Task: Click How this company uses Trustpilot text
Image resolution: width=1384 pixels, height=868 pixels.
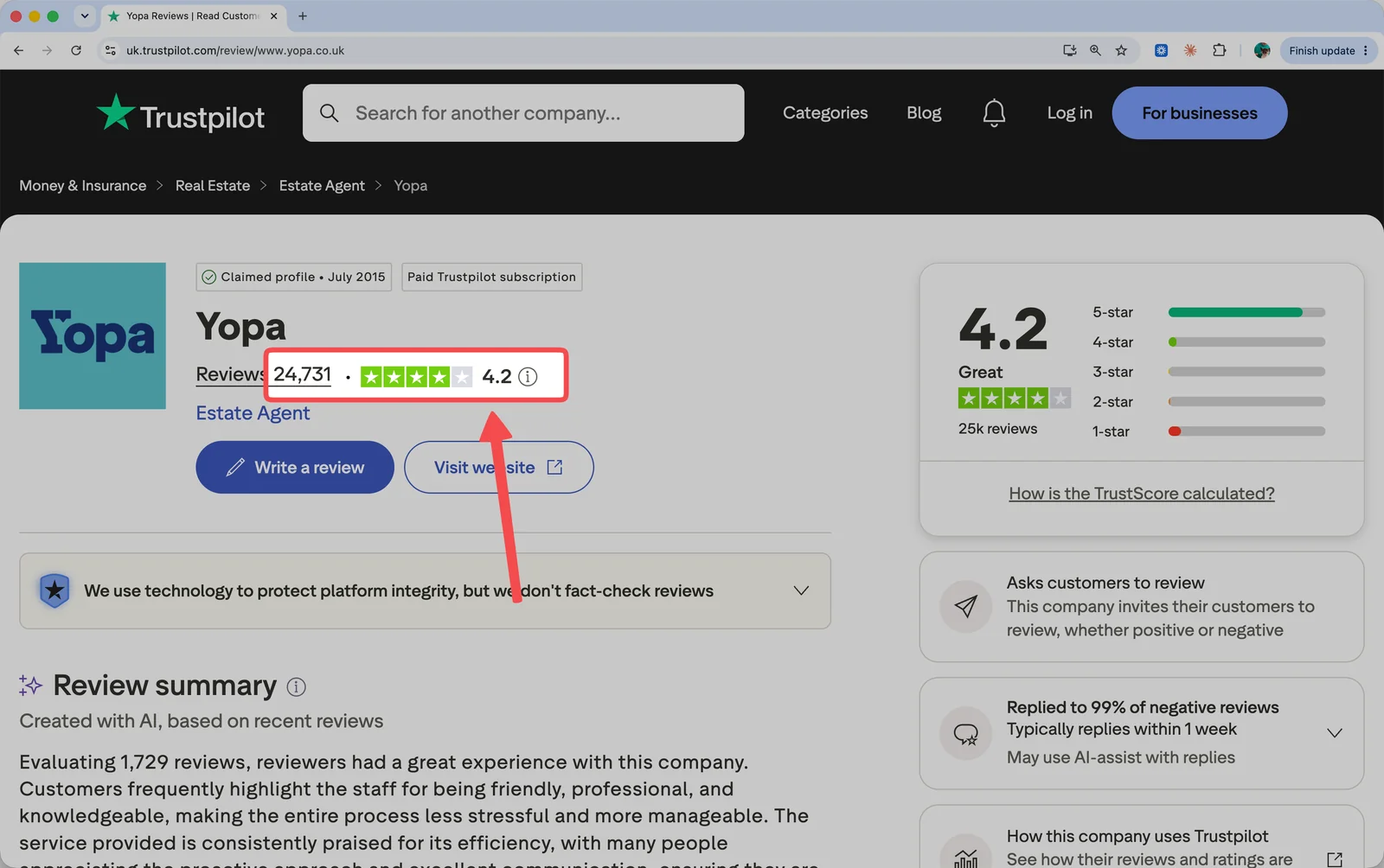Action: [1137, 836]
